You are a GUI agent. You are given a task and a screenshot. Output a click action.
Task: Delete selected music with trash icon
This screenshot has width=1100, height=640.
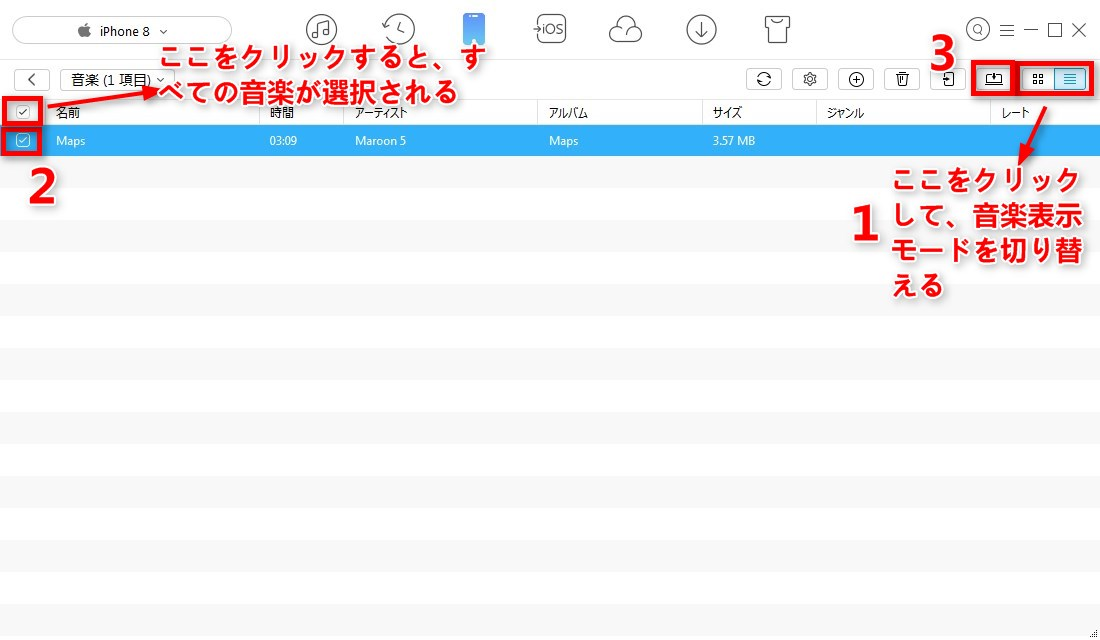902,79
